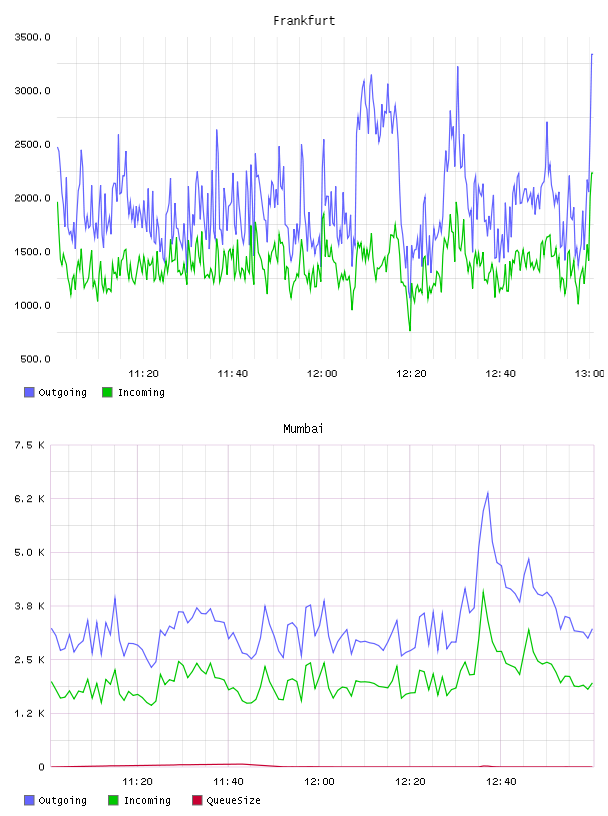Click the green Incoming swatch in Mumbai legend
The image size is (608, 816).
[x=113, y=800]
